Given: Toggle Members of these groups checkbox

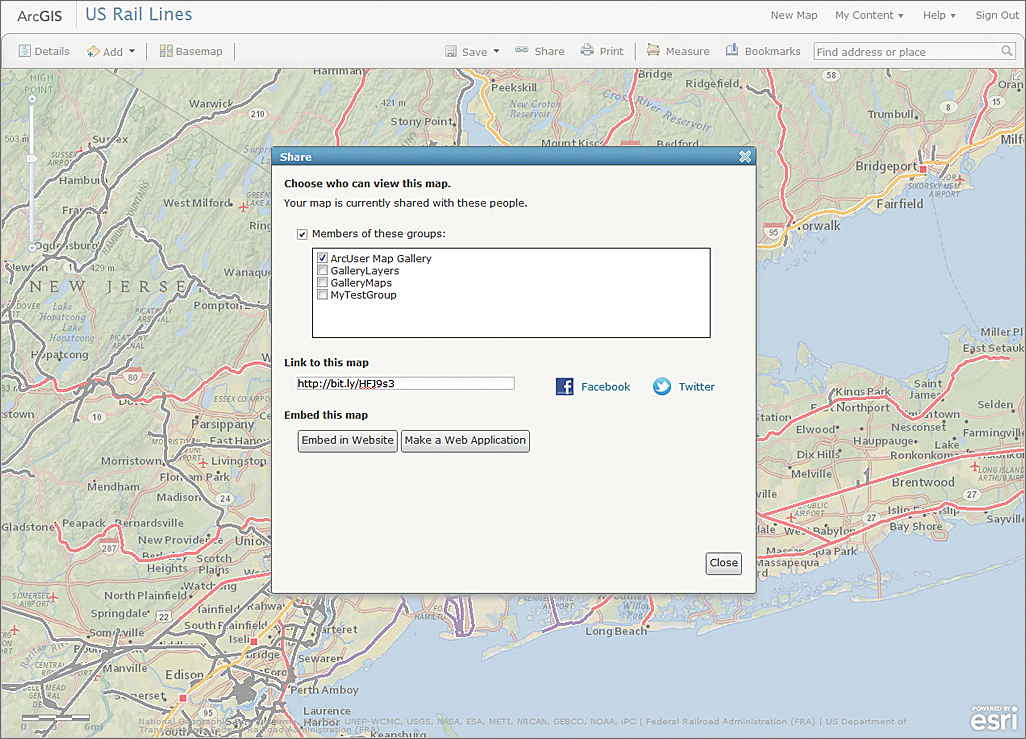Looking at the screenshot, I should click(302, 234).
